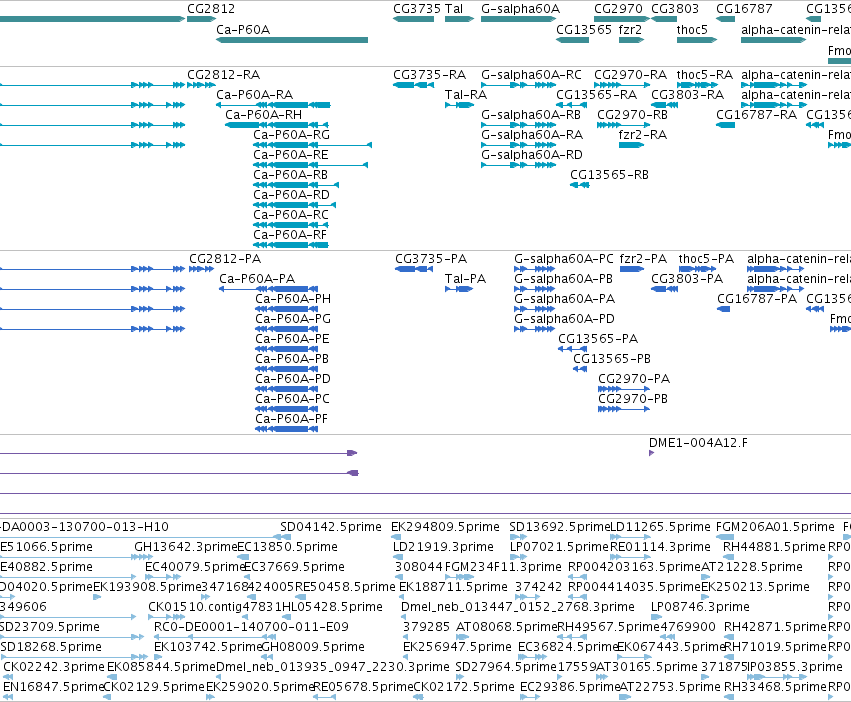
Task: Select the CG2970-RB transcript label
Action: pos(633,115)
